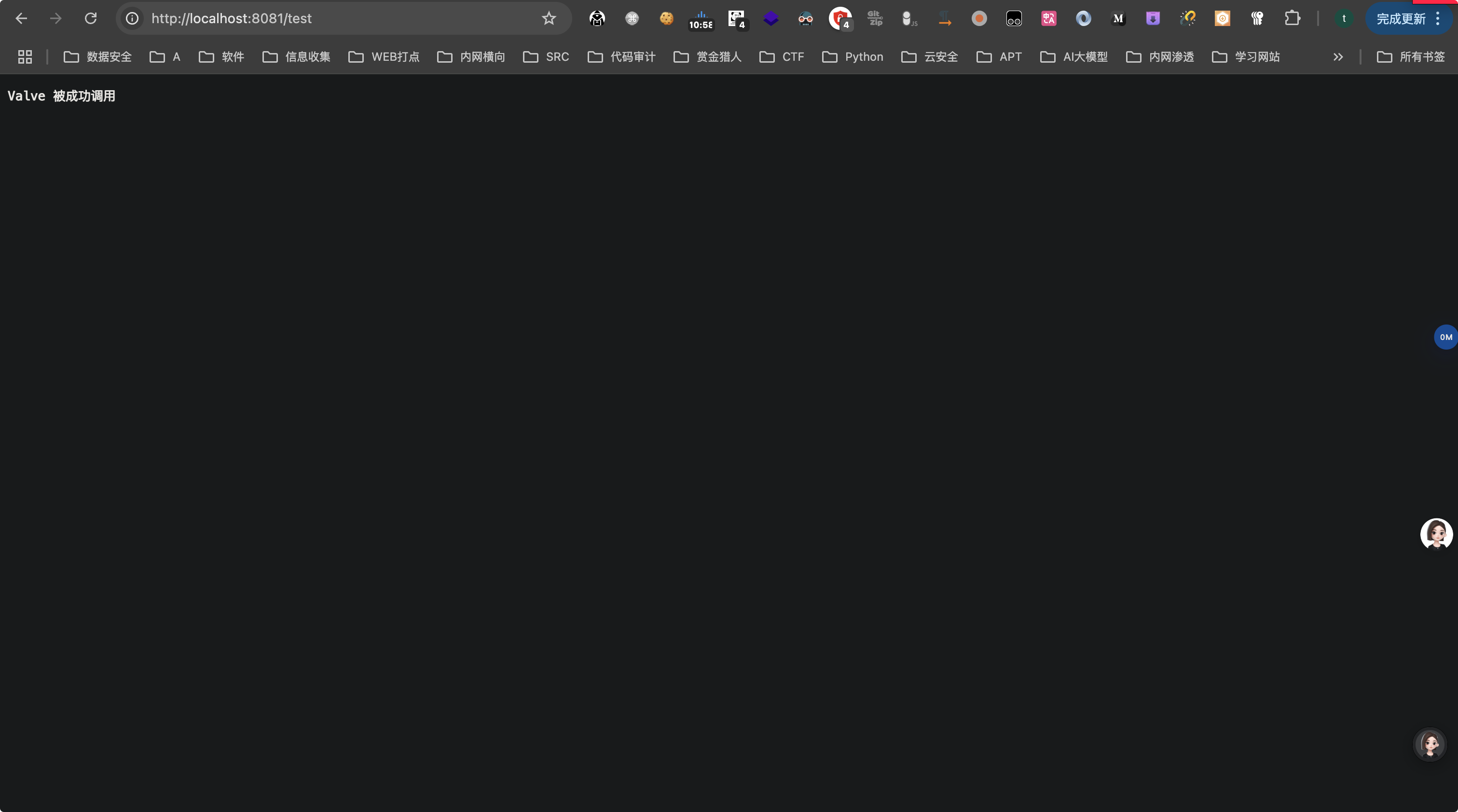This screenshot has width=1458, height=812.
Task: Open the 所有书签 all bookmarks folder
Action: point(1410,56)
